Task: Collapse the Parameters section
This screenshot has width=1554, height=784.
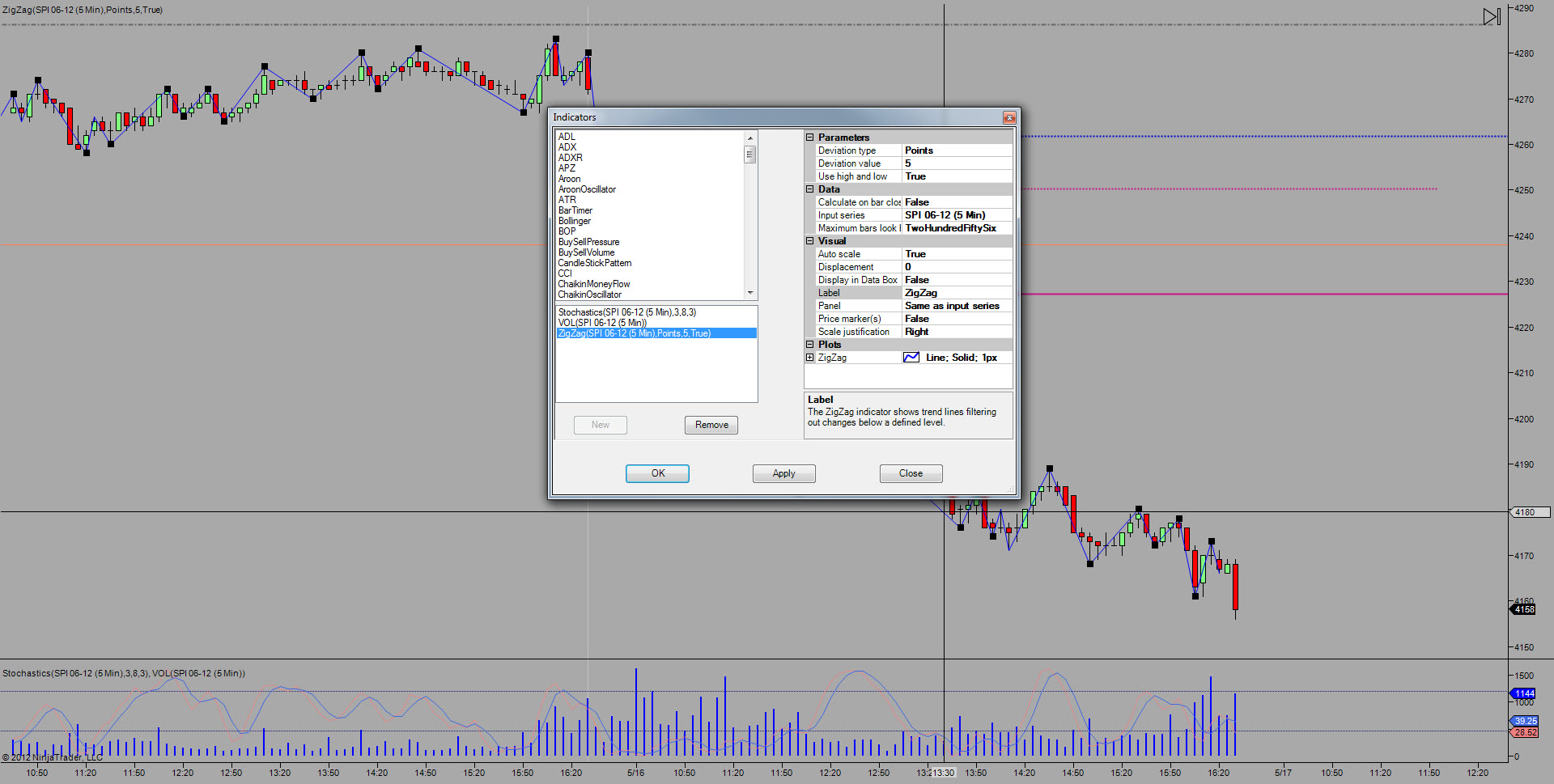Action: click(809, 138)
